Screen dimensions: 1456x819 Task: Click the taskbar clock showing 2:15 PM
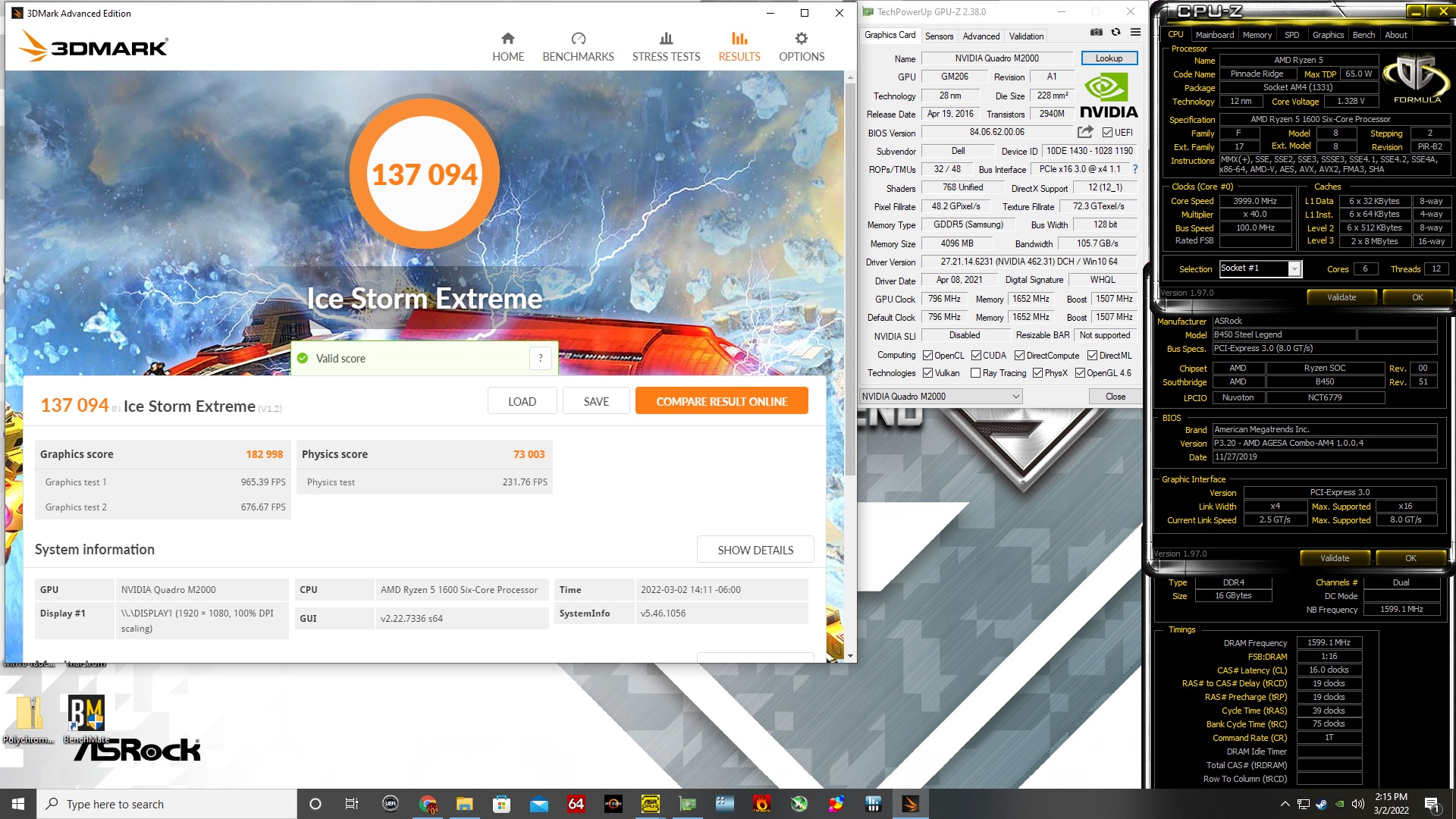1391,804
